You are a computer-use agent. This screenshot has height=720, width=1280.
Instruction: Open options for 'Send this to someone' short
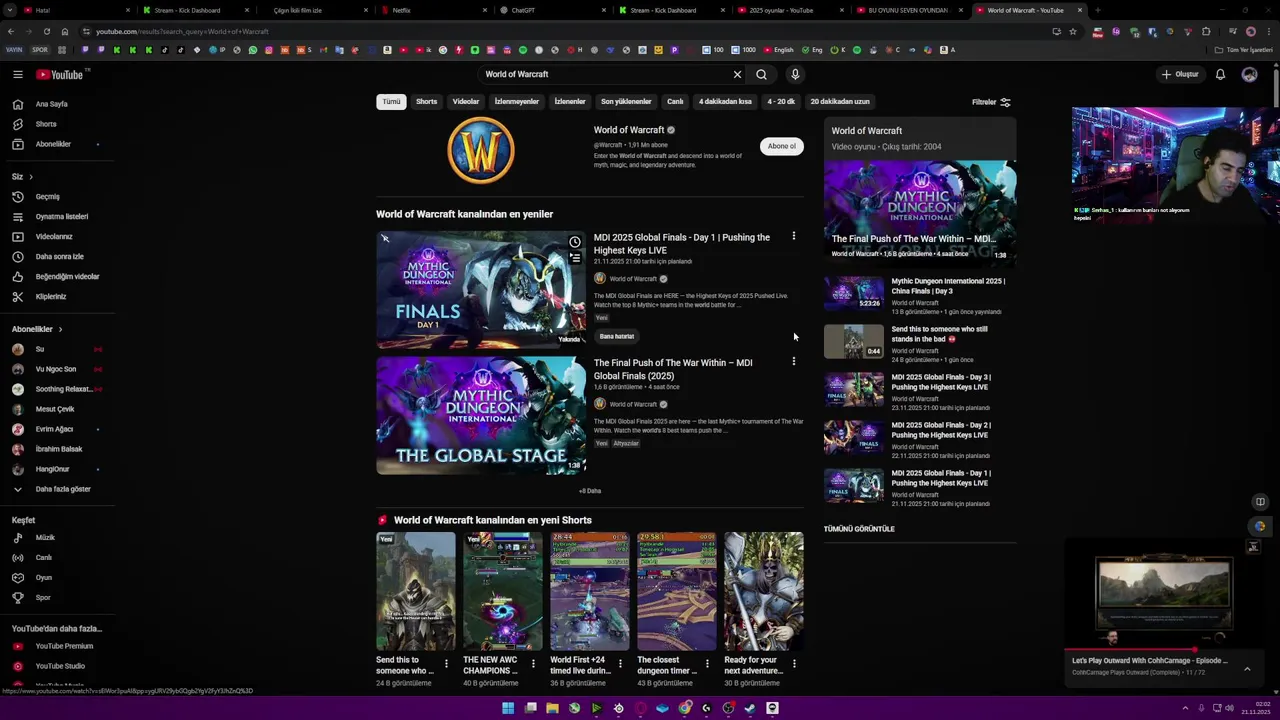point(446,663)
